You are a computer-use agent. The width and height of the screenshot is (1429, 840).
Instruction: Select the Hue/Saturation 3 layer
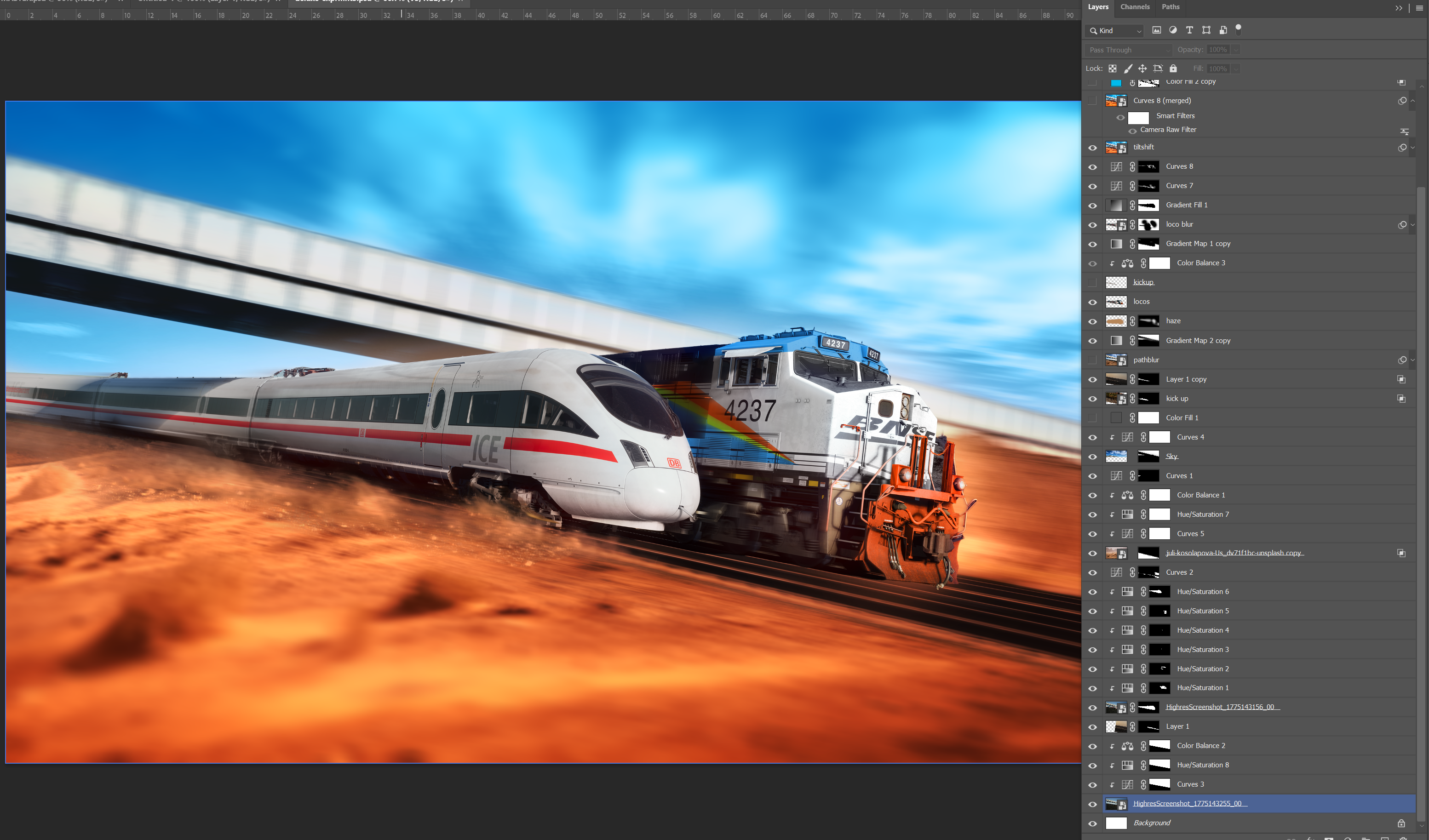[x=1250, y=650]
